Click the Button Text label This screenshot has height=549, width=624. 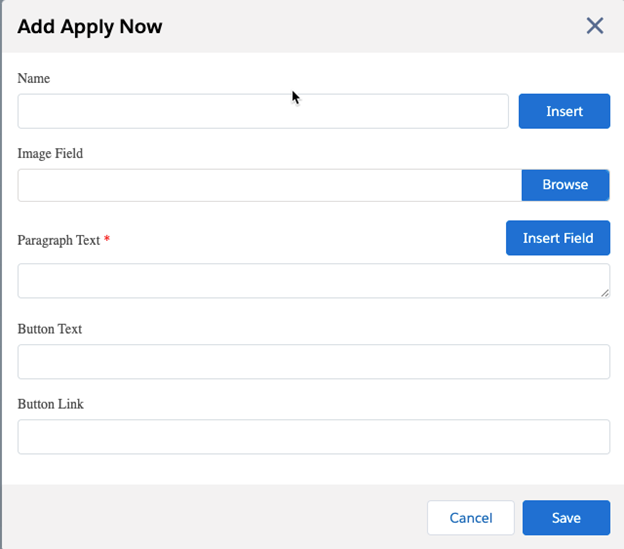pyautogui.click(x=50, y=328)
